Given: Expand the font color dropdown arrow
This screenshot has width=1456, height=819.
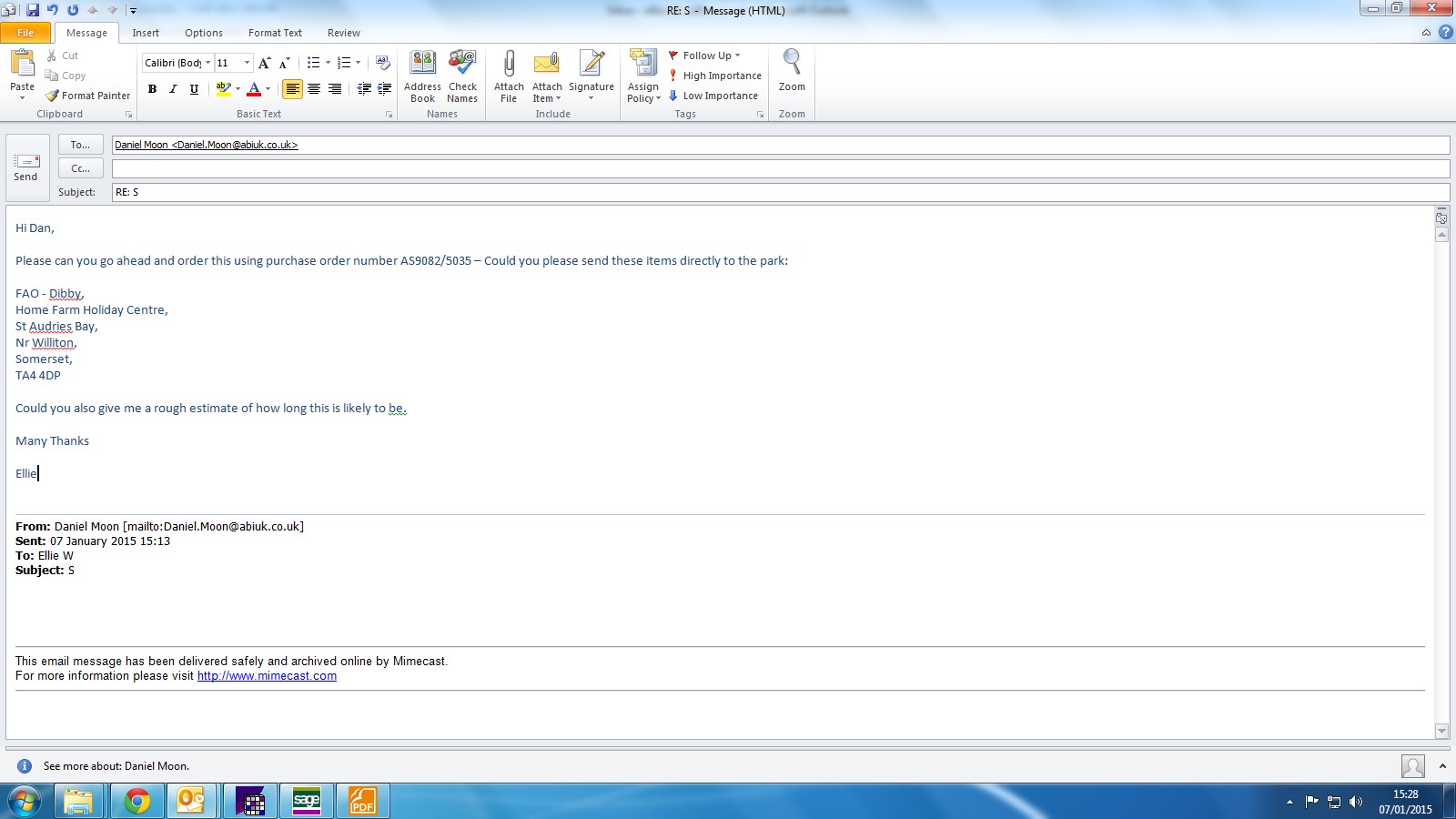Looking at the screenshot, I should (268, 89).
